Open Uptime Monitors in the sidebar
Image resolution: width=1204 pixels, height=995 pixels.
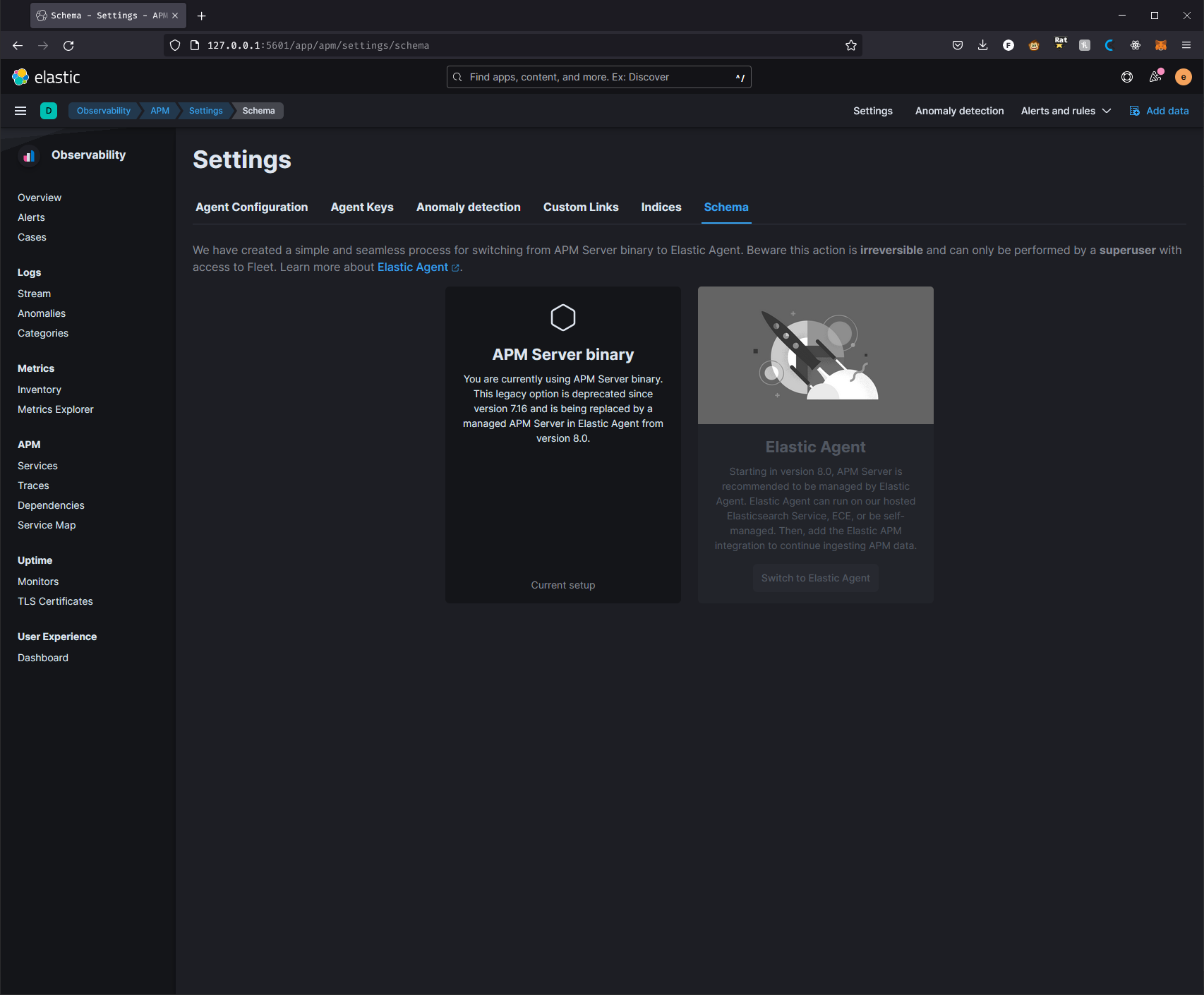[38, 581]
